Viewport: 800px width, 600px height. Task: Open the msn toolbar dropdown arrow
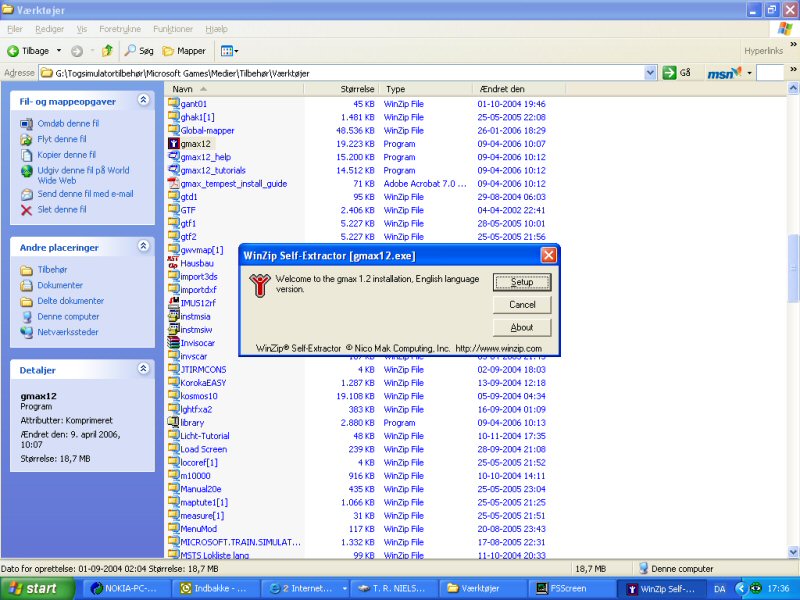pyautogui.click(x=749, y=73)
